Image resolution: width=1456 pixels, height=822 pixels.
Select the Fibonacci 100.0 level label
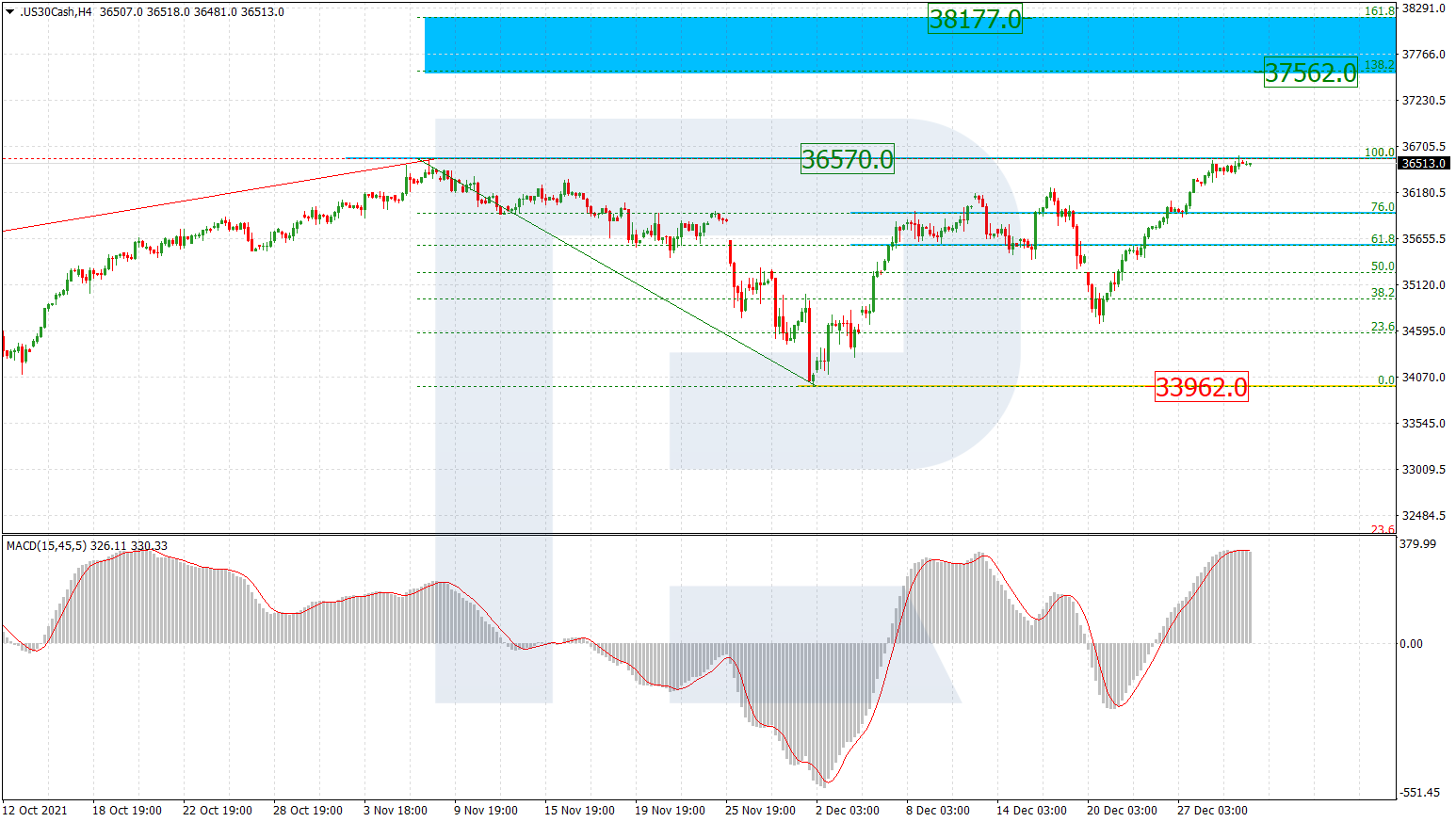(x=1380, y=153)
